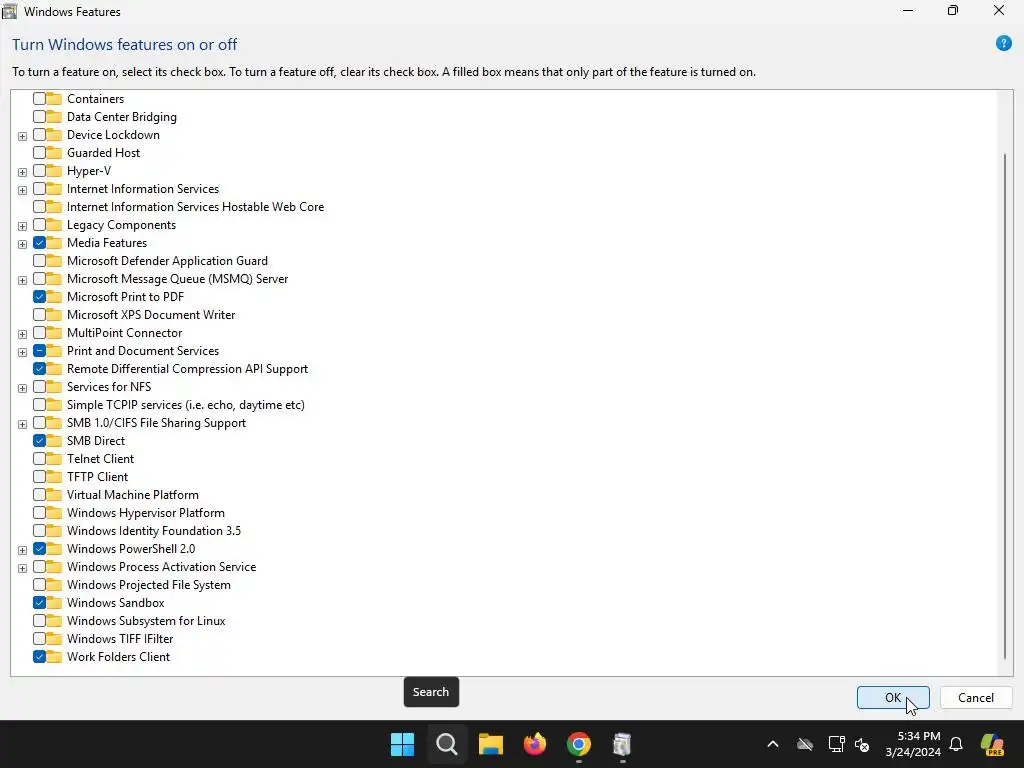Expand Internet Information Services node

22,190
